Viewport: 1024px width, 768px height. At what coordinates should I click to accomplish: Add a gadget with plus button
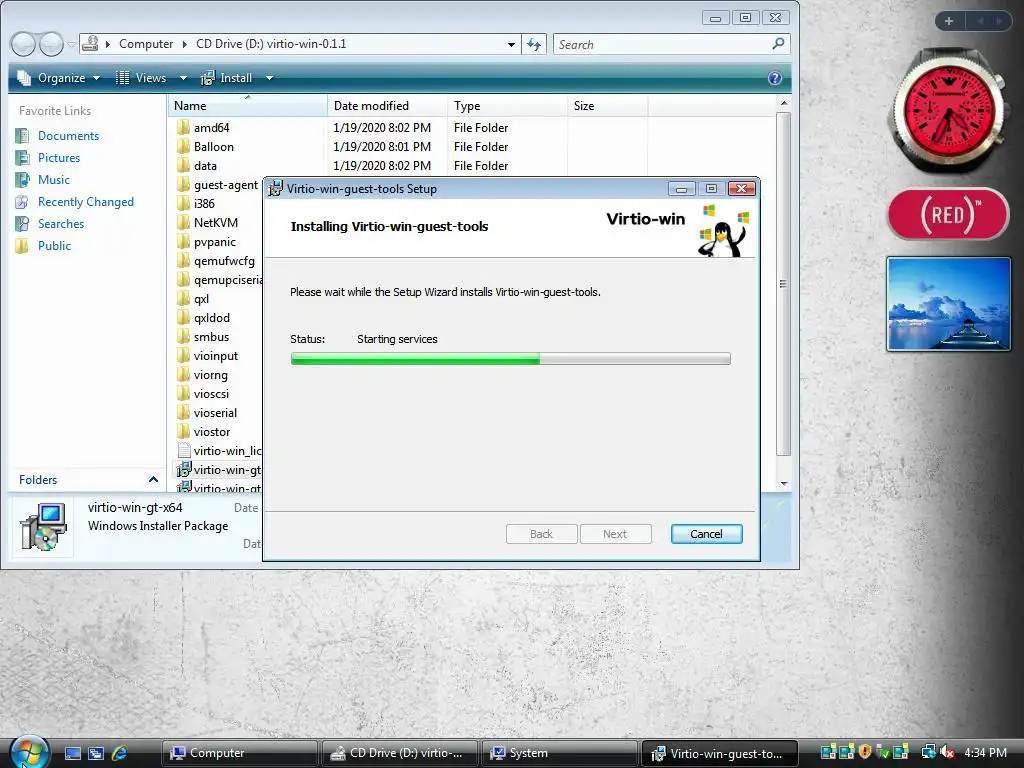(x=949, y=22)
